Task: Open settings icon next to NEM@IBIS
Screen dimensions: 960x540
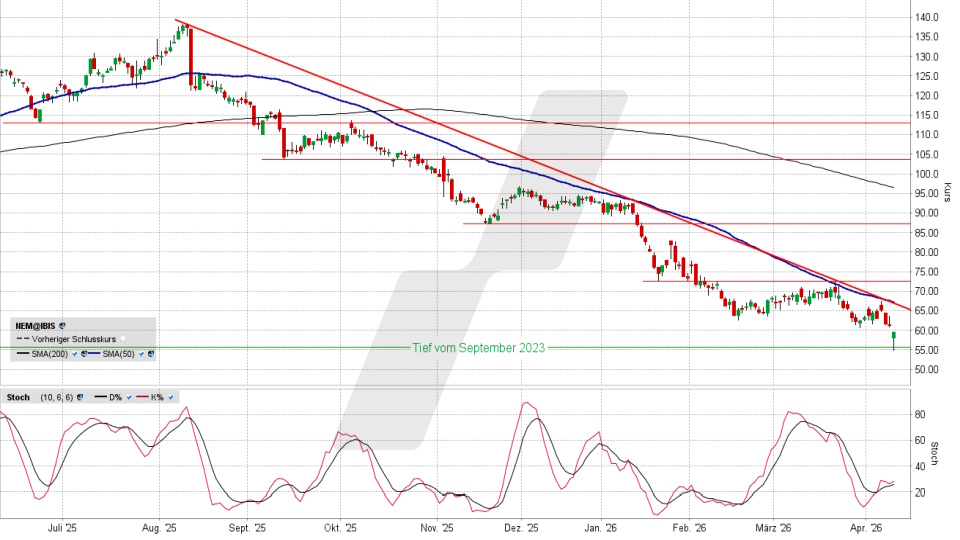Action: (62, 326)
